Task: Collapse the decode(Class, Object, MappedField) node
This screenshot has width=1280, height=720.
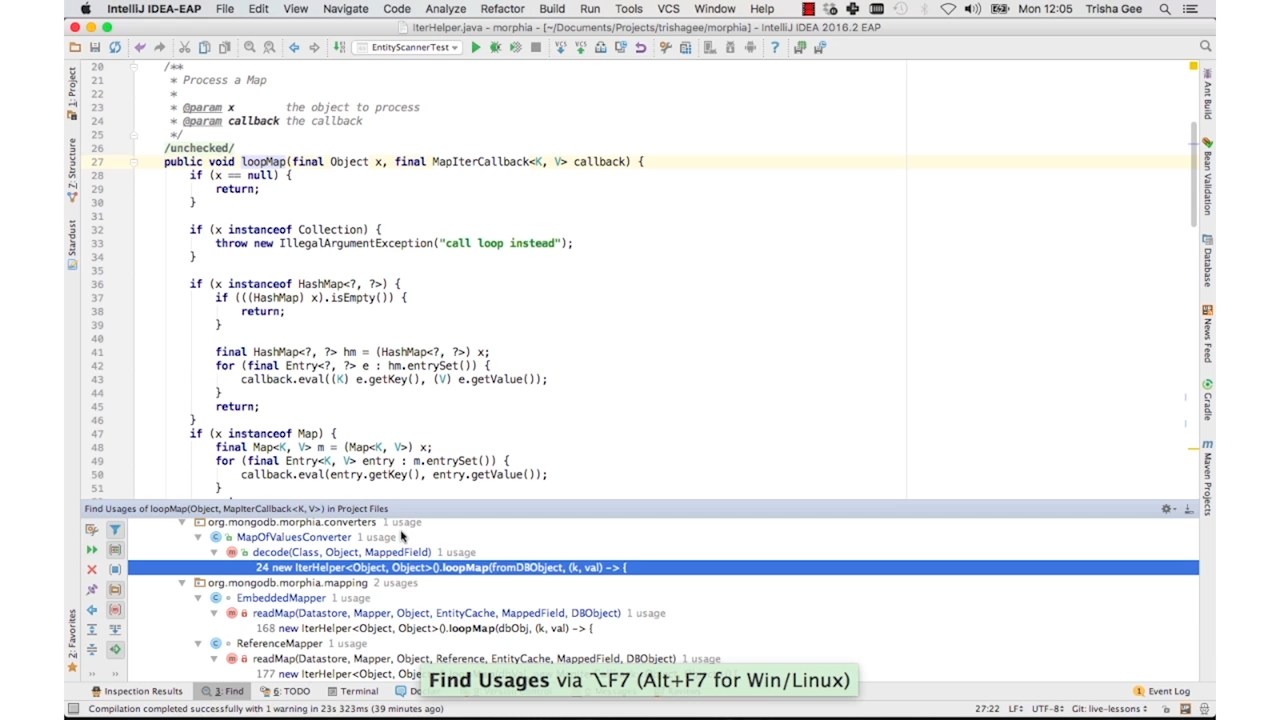Action: (x=214, y=552)
